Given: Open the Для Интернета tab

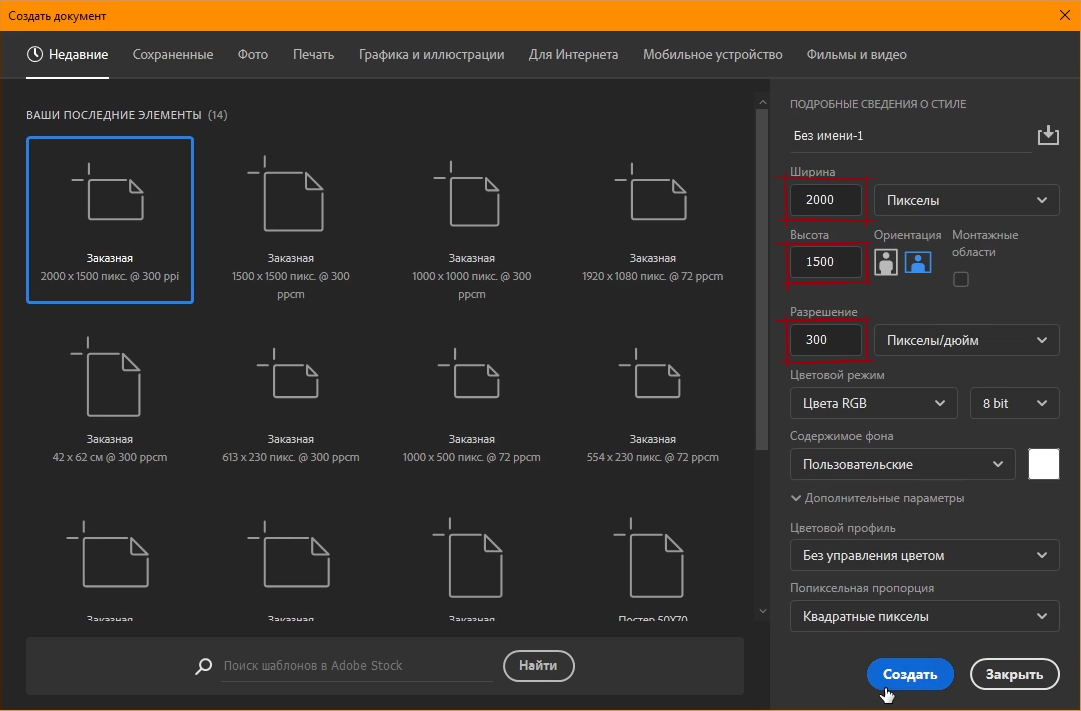Looking at the screenshot, I should click(574, 54).
